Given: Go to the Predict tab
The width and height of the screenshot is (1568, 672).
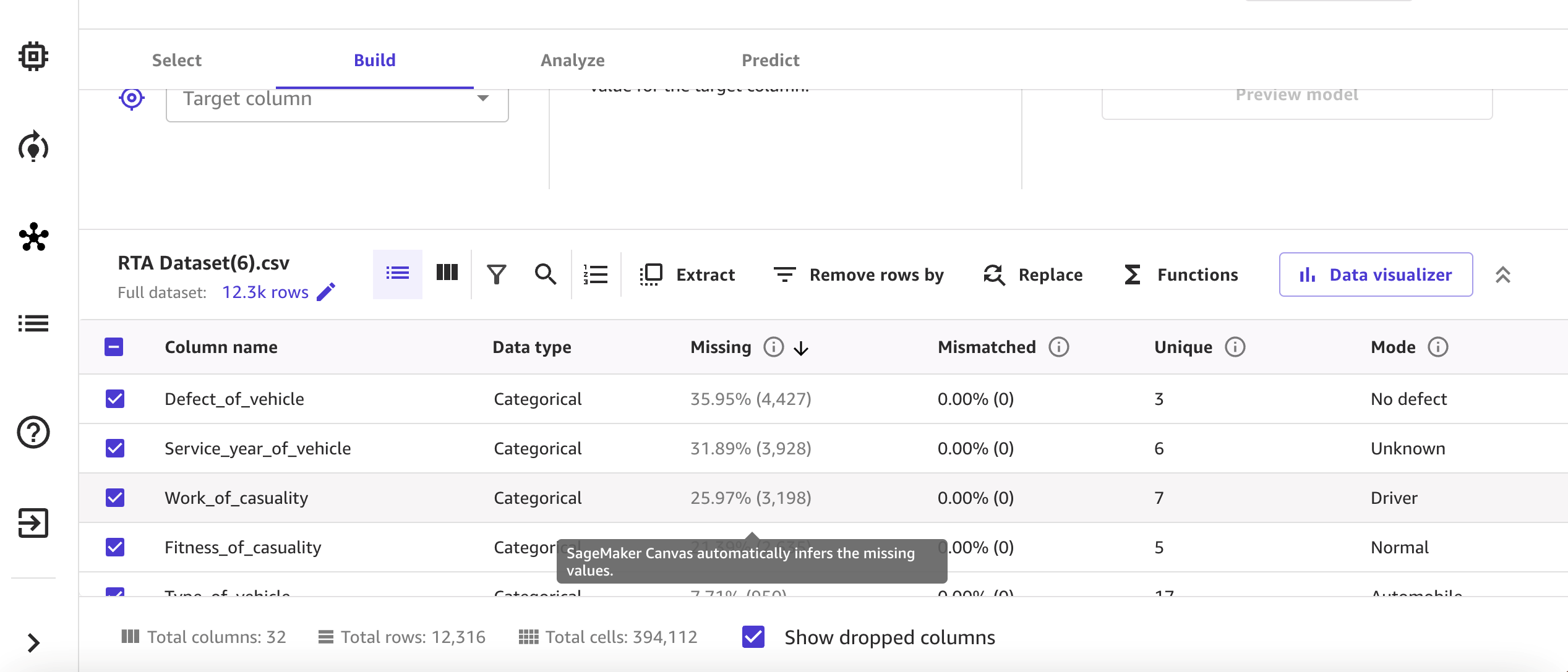Looking at the screenshot, I should 770,60.
